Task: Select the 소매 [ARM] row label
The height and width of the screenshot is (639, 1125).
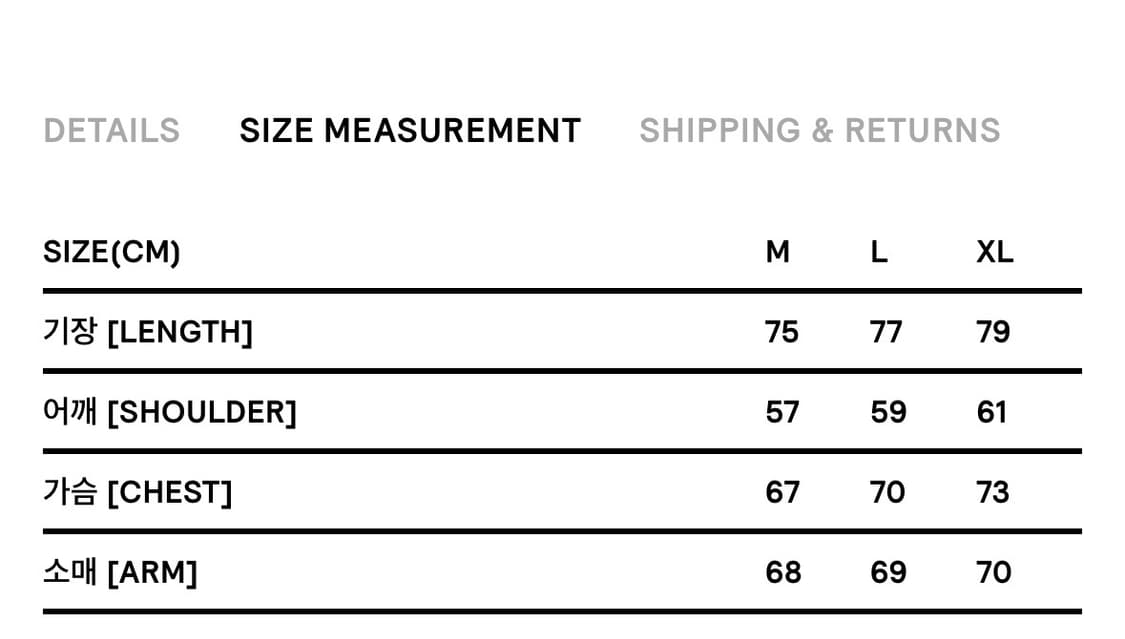Action: coord(120,572)
